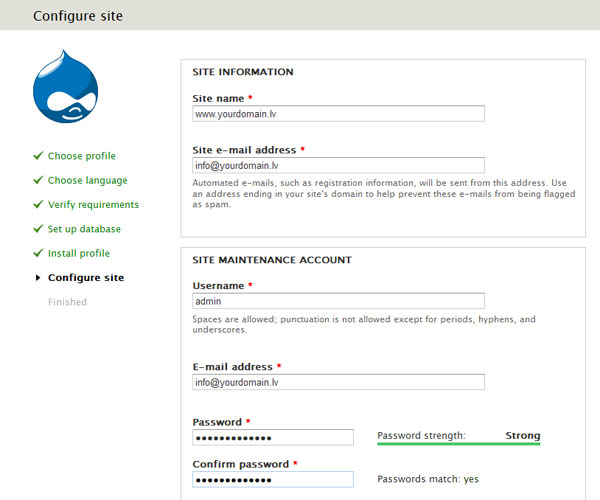Screen dimensions: 600x500
Task: Click the checkmark beside Choose profile
Action: (38, 155)
